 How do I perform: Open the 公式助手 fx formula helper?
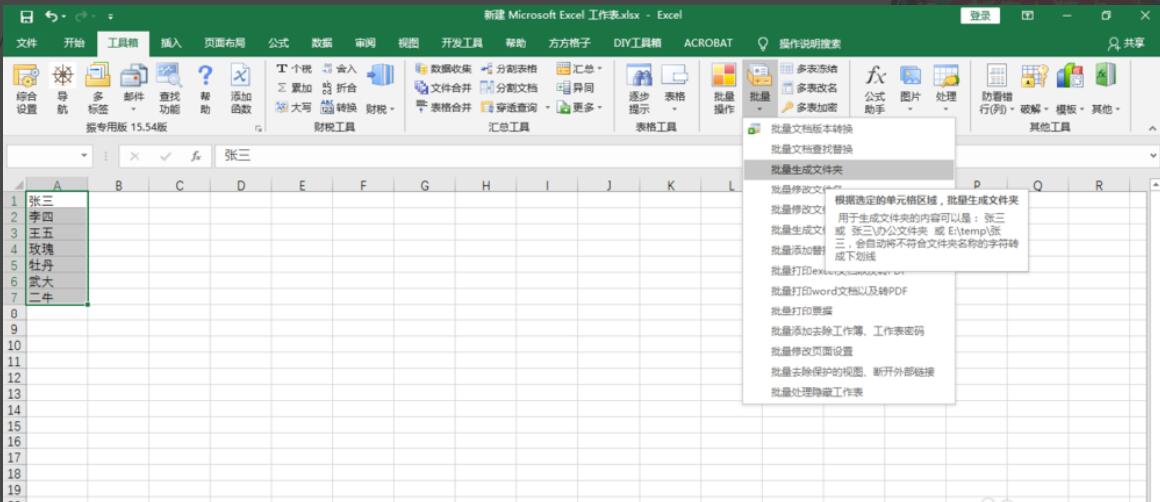[875, 89]
